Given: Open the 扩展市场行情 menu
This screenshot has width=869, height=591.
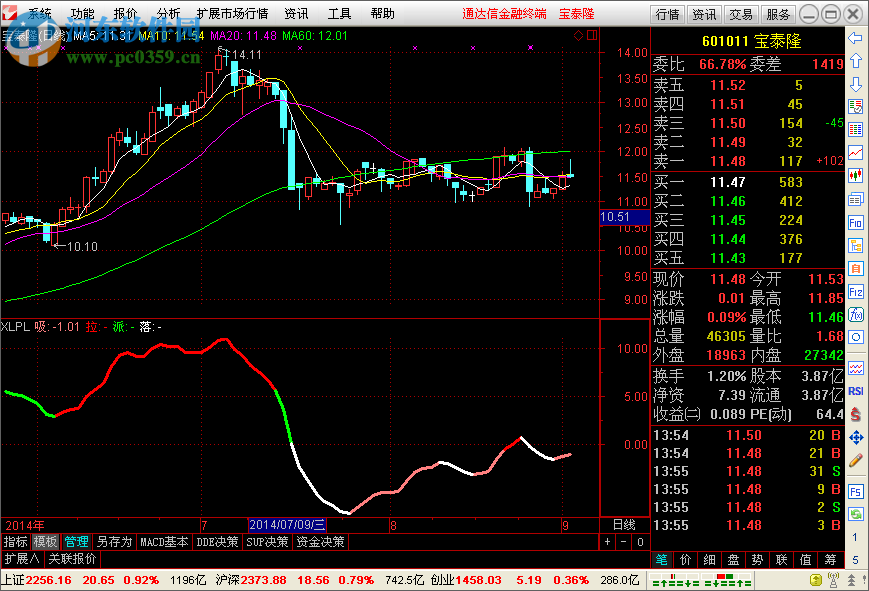Looking at the screenshot, I should click(x=232, y=13).
